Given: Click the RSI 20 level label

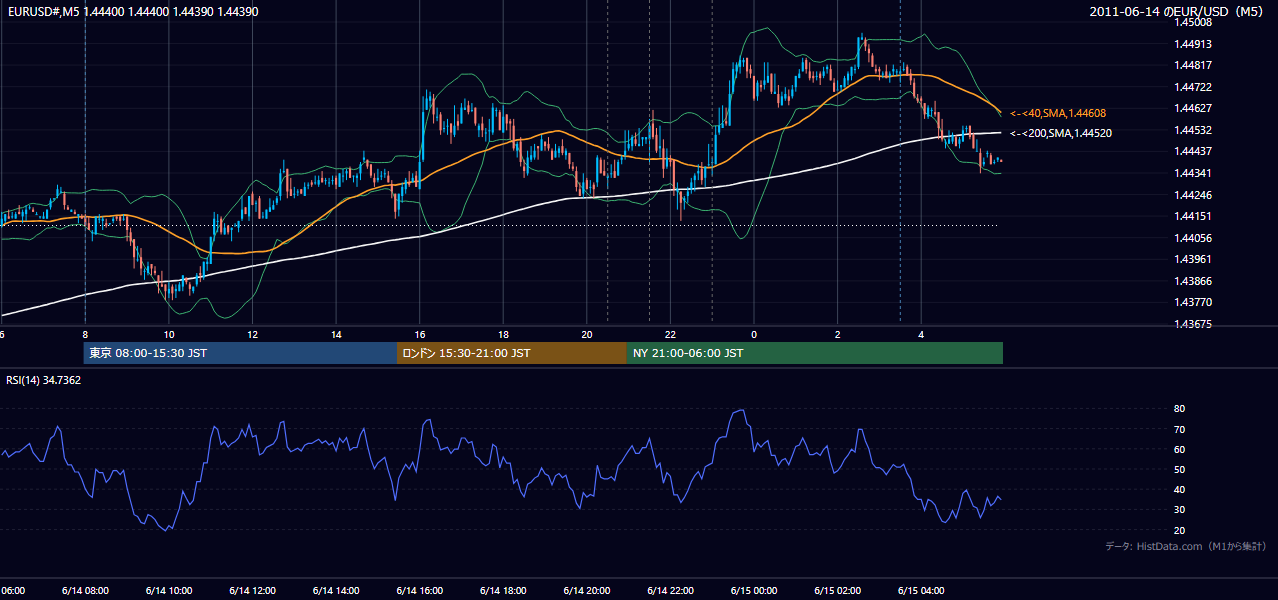Looking at the screenshot, I should [1180, 530].
